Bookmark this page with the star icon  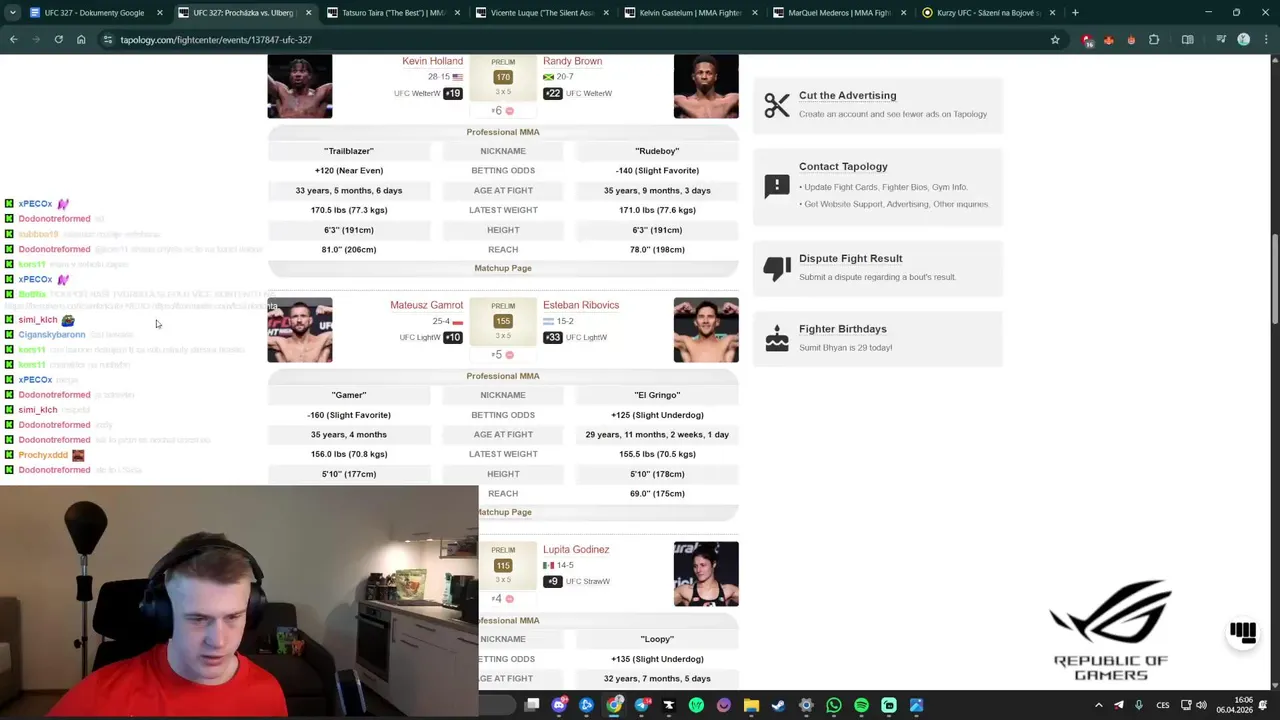[1055, 39]
